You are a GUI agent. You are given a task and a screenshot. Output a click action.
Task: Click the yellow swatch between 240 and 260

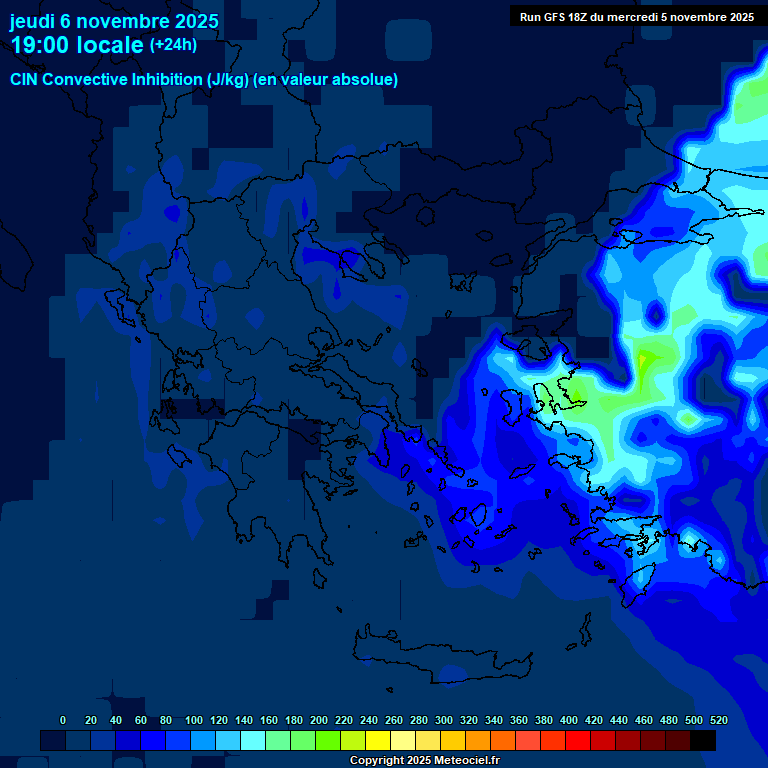pos(377,741)
